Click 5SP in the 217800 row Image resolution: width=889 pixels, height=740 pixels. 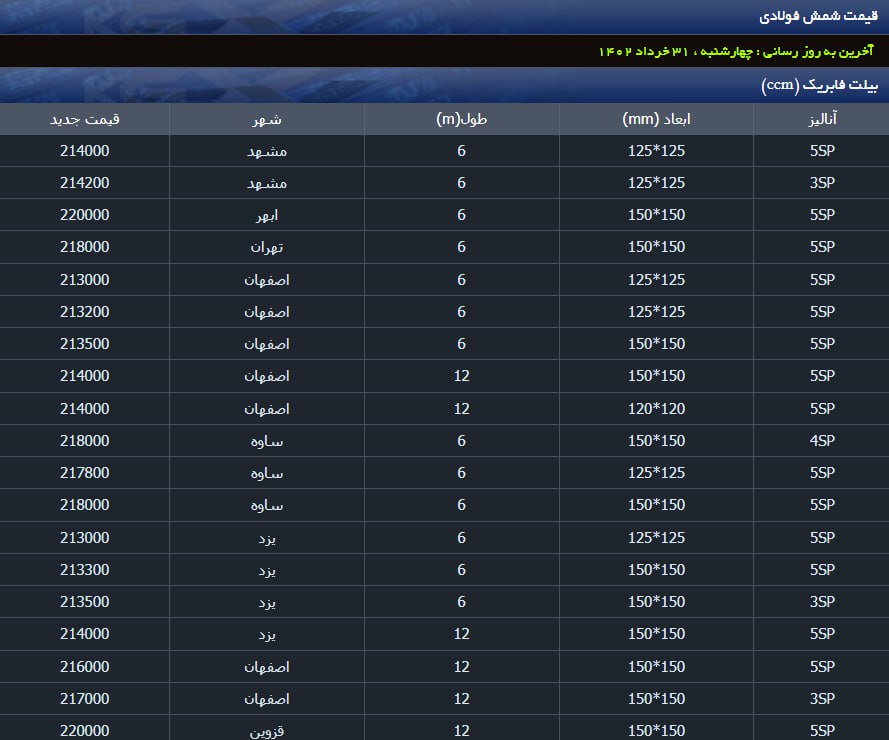(822, 472)
